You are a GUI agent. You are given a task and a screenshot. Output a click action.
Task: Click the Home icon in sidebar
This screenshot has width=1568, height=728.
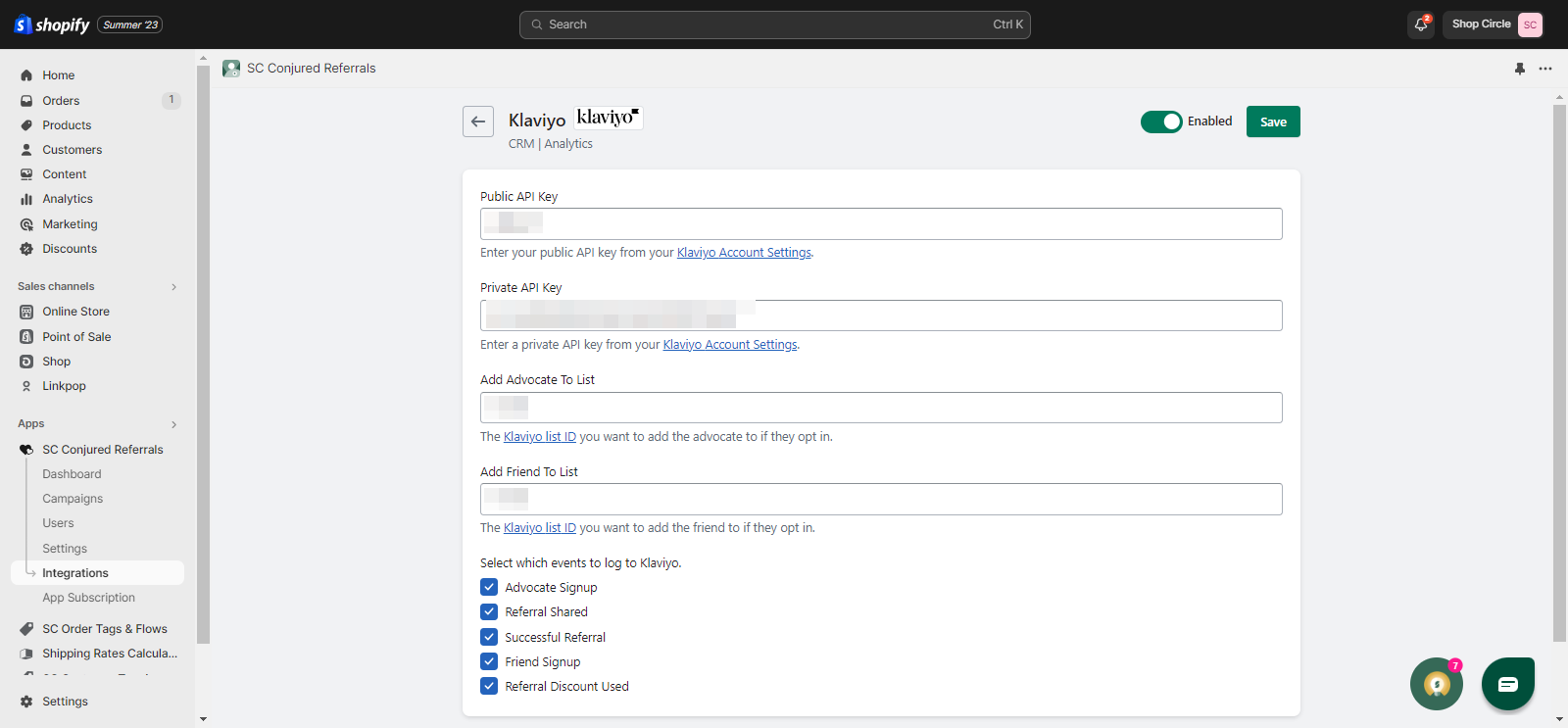pyautogui.click(x=26, y=75)
